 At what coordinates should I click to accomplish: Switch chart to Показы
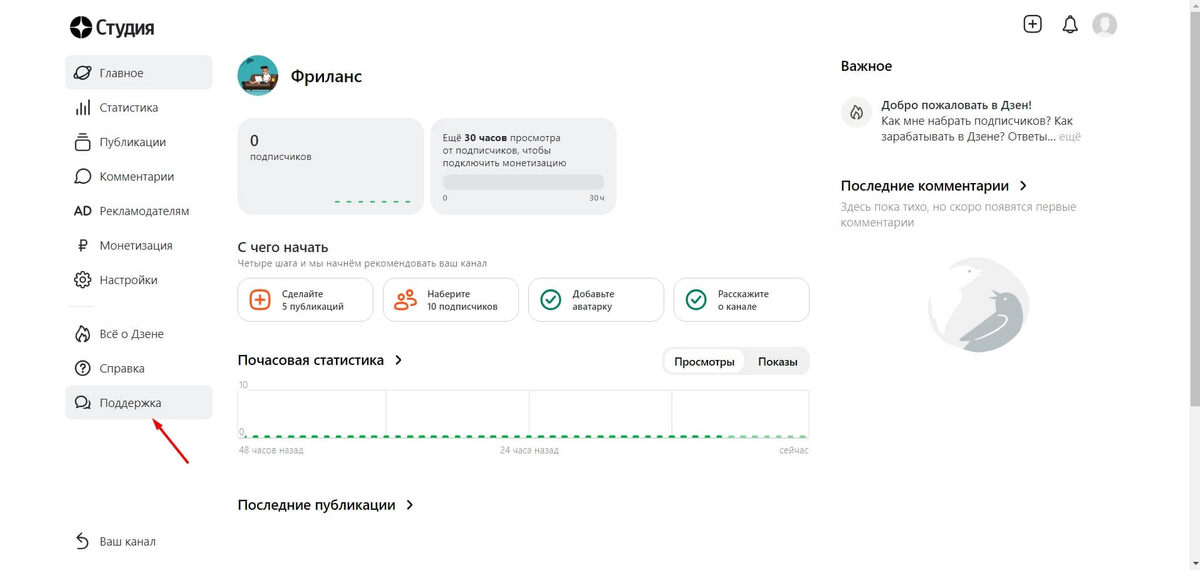coord(777,362)
